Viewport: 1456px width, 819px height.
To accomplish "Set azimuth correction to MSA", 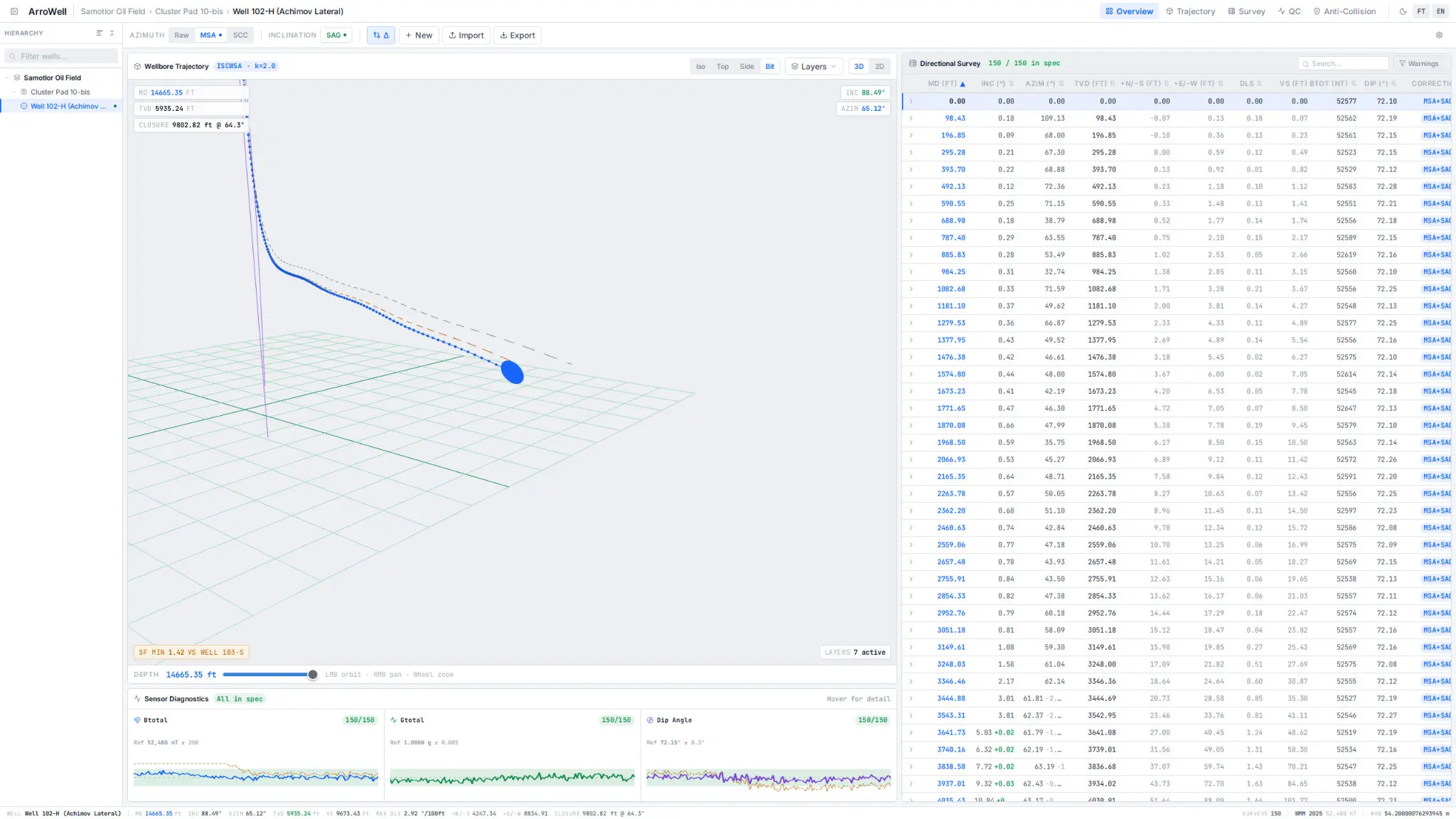I will click(210, 35).
